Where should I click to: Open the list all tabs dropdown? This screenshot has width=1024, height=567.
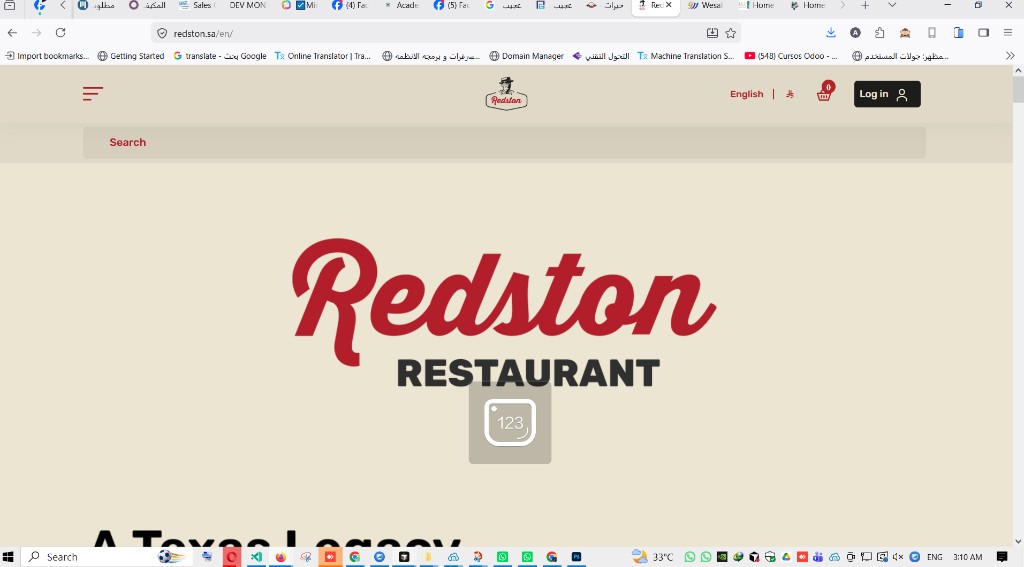click(x=892, y=5)
